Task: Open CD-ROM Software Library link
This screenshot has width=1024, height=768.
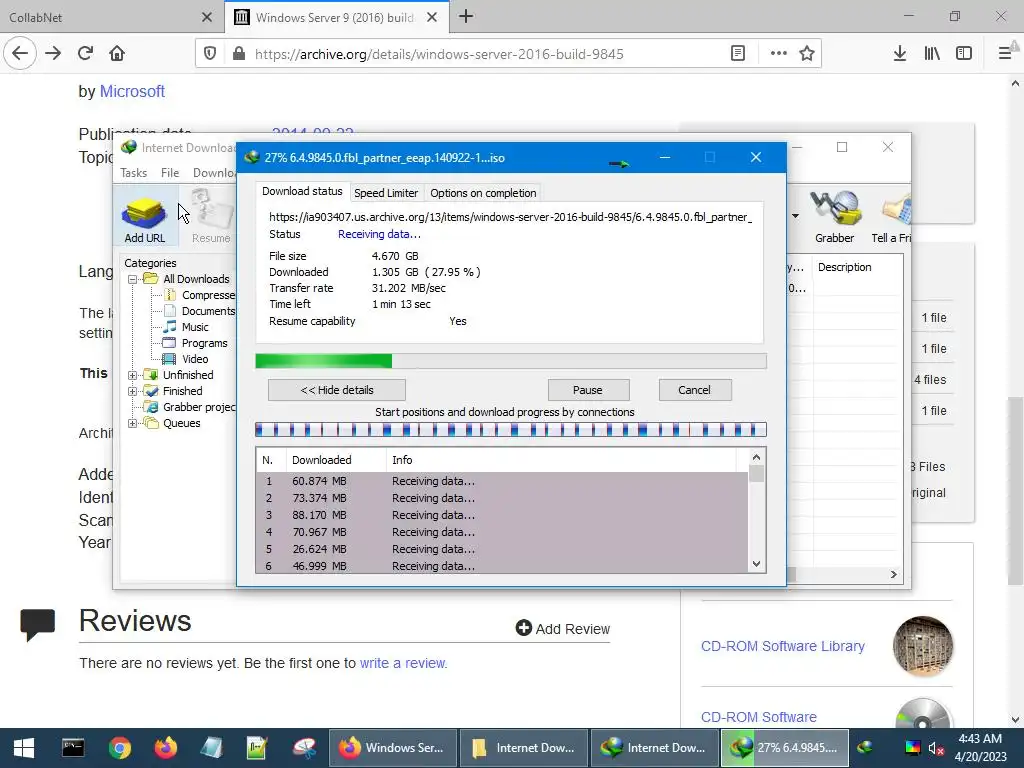Action: (782, 646)
